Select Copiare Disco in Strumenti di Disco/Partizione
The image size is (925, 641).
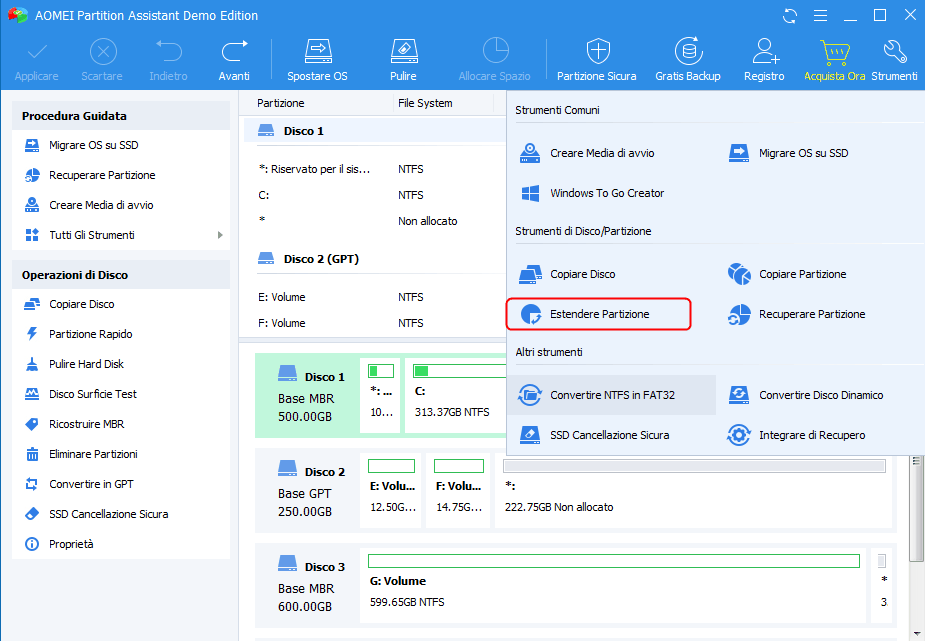tap(568, 274)
